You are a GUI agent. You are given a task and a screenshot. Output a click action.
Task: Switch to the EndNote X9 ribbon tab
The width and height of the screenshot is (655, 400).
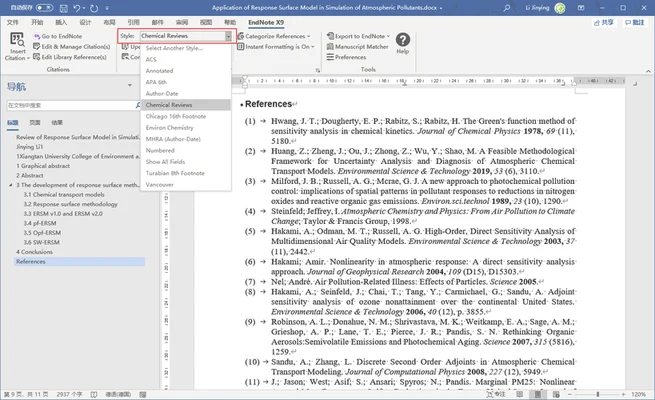pyautogui.click(x=266, y=23)
